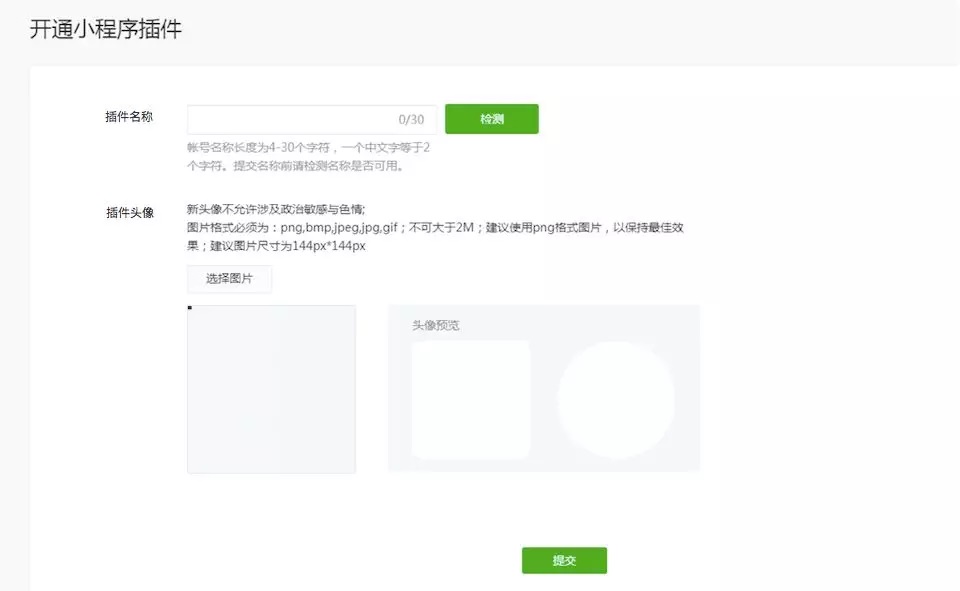Image resolution: width=960 pixels, height=591 pixels.
Task: Select the circular avatar preview
Action: [616, 400]
